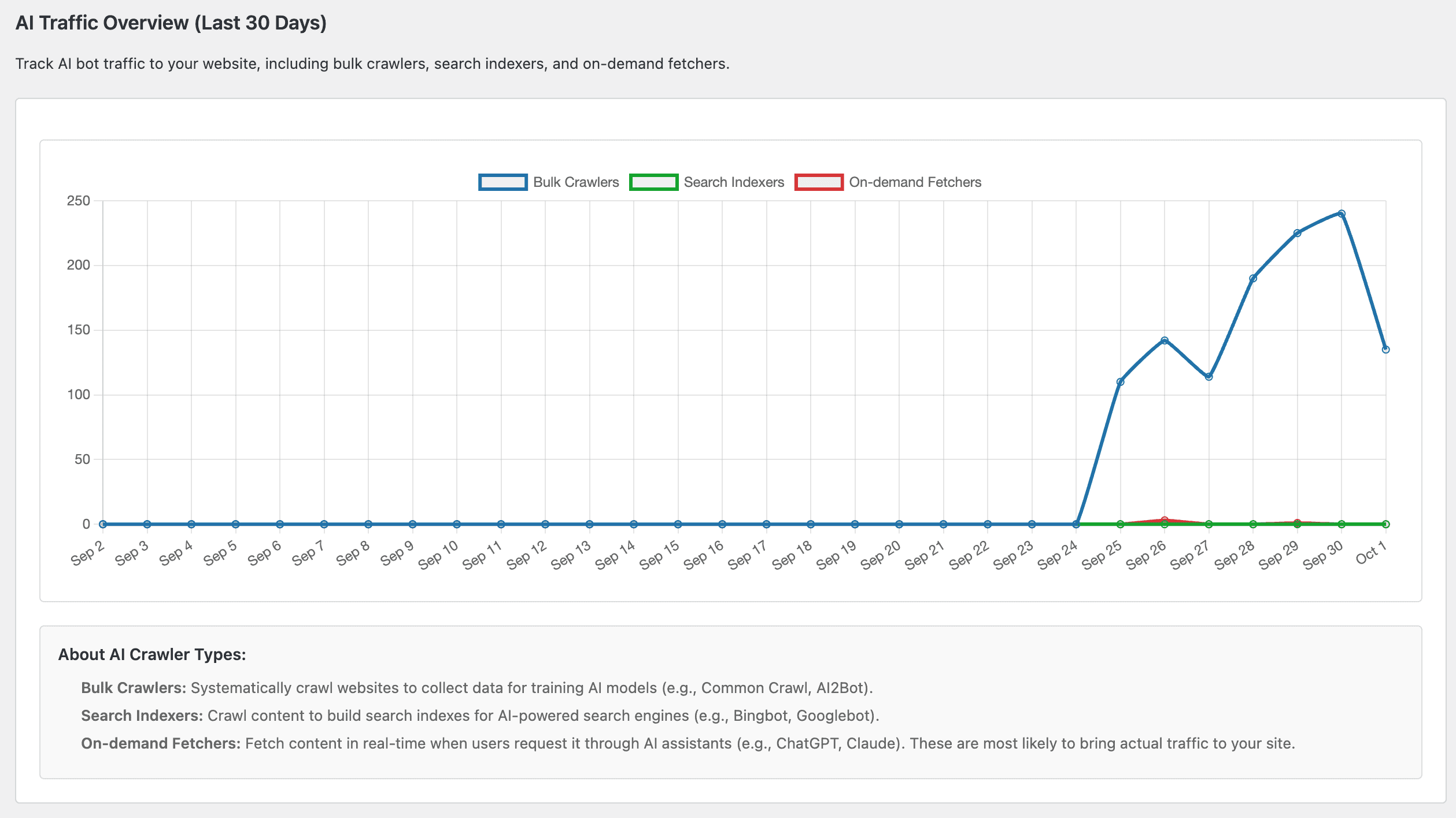Click the Sep 2 data point at zero

[x=103, y=524]
